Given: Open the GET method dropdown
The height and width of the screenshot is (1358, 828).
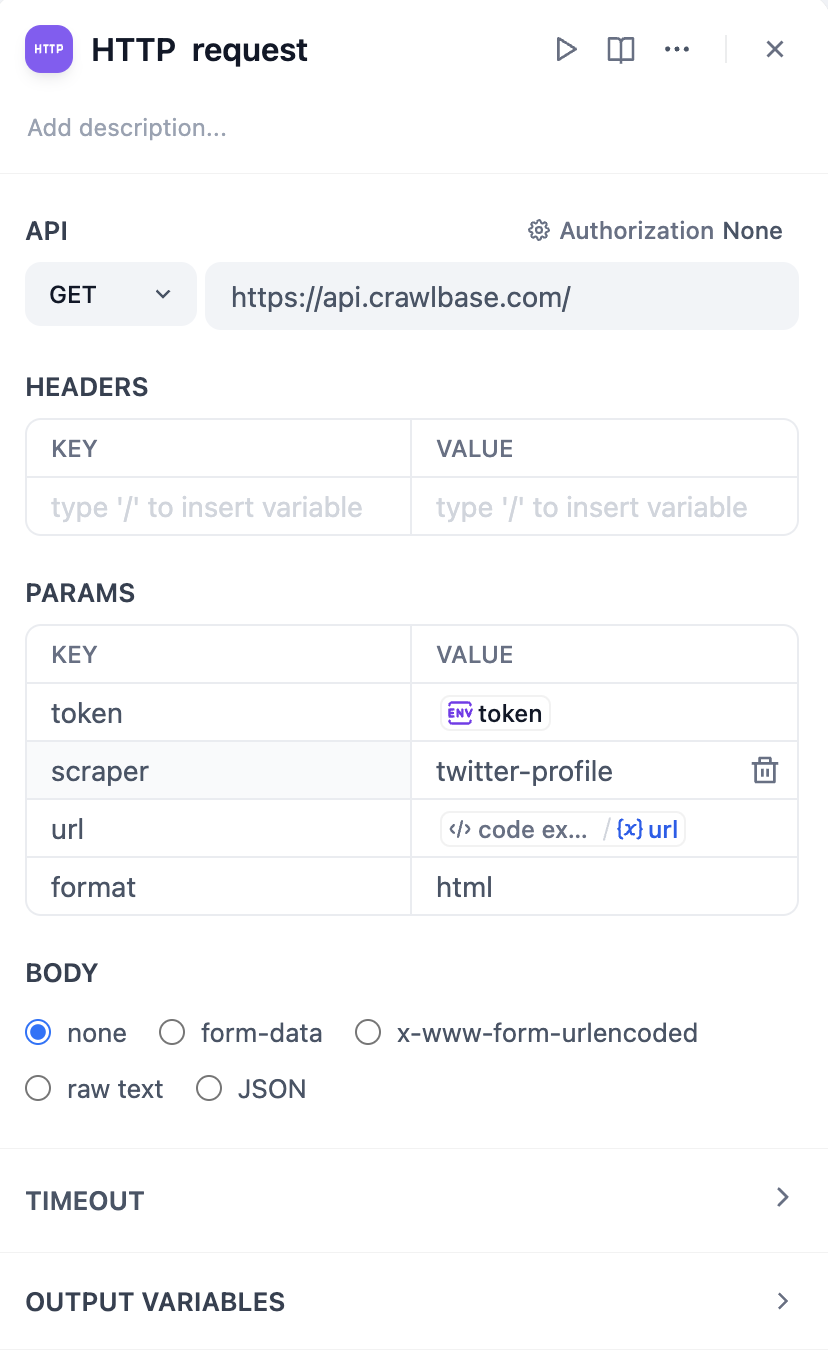Looking at the screenshot, I should pyautogui.click(x=110, y=295).
